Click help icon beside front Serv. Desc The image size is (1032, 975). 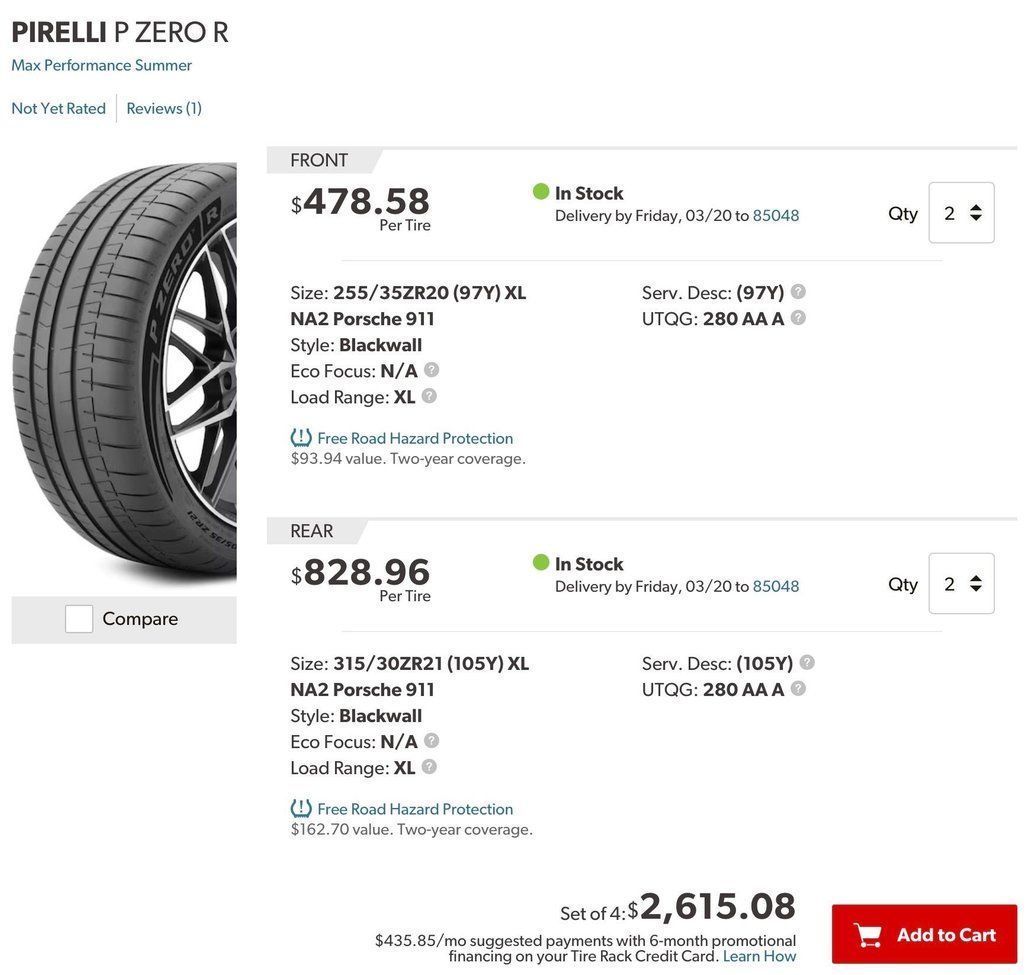(798, 292)
